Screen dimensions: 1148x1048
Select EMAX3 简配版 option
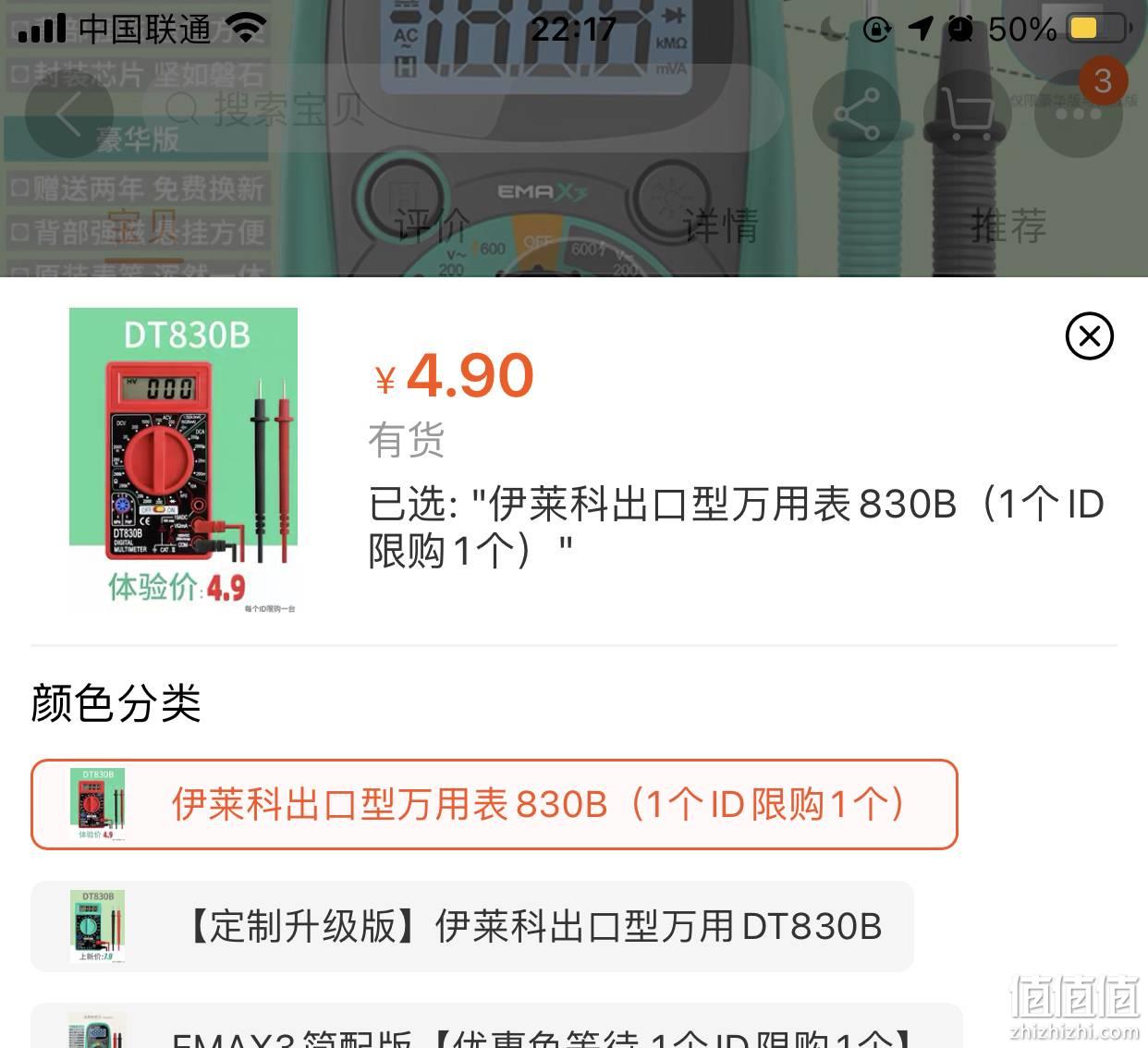496,1028
